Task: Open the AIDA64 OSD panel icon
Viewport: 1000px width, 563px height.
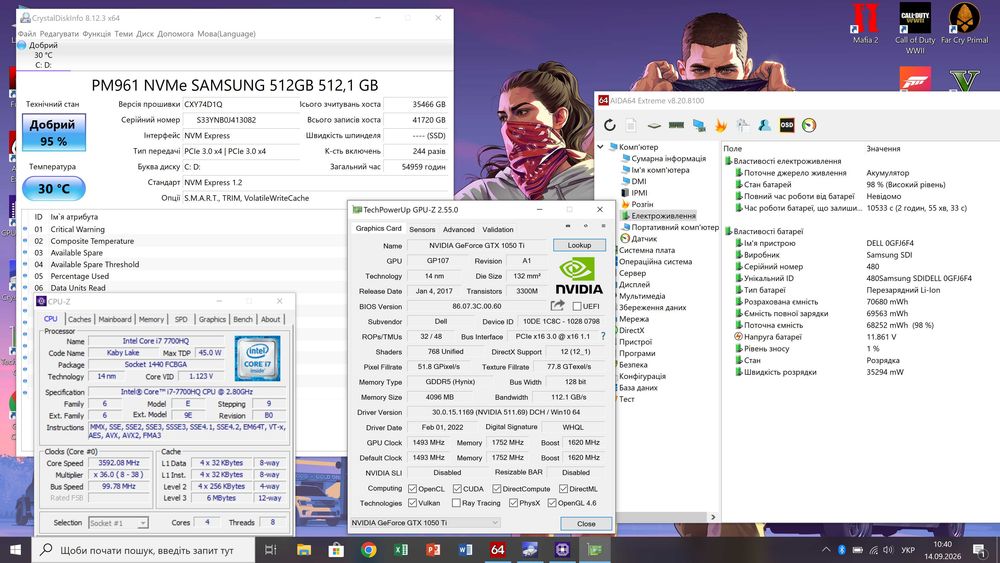Action: click(787, 126)
